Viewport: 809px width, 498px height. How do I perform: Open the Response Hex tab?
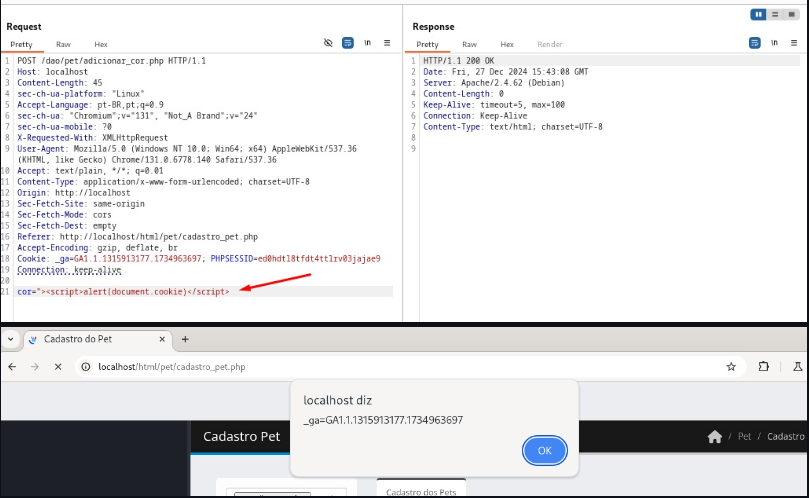click(507, 44)
